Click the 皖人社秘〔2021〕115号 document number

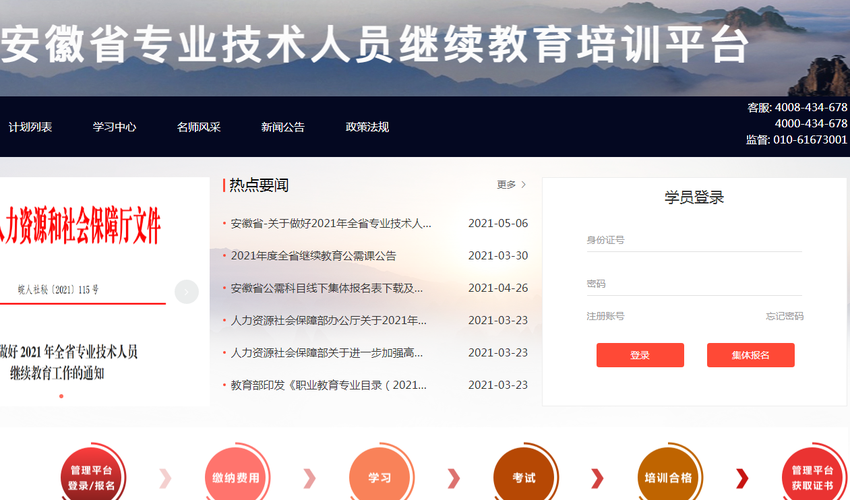(x=58, y=290)
